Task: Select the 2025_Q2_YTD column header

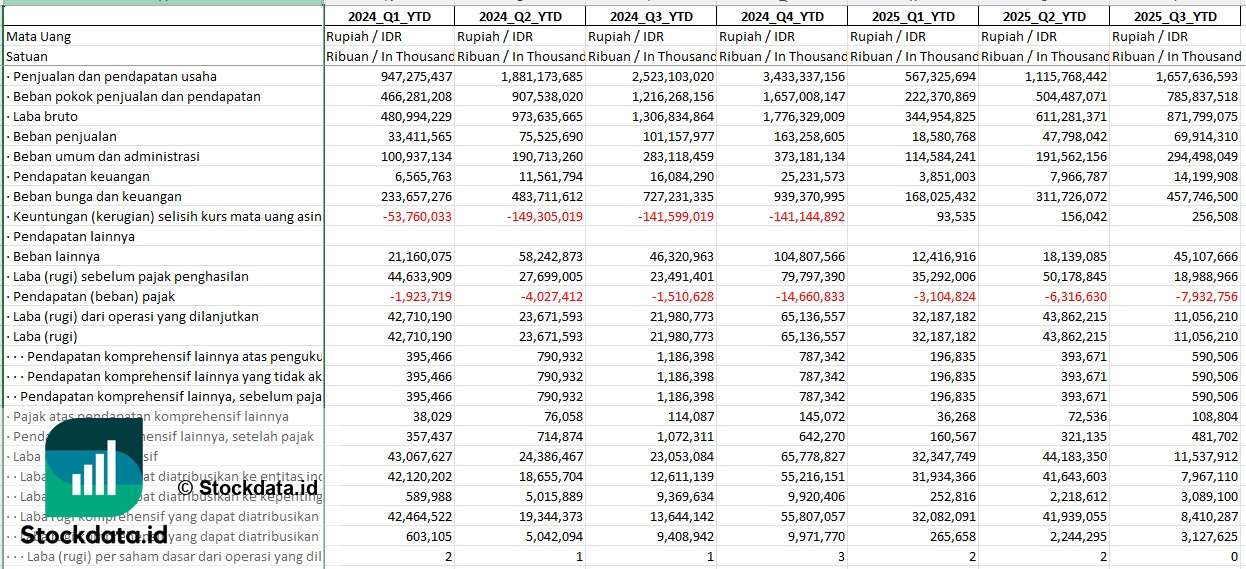Action: click(1044, 16)
